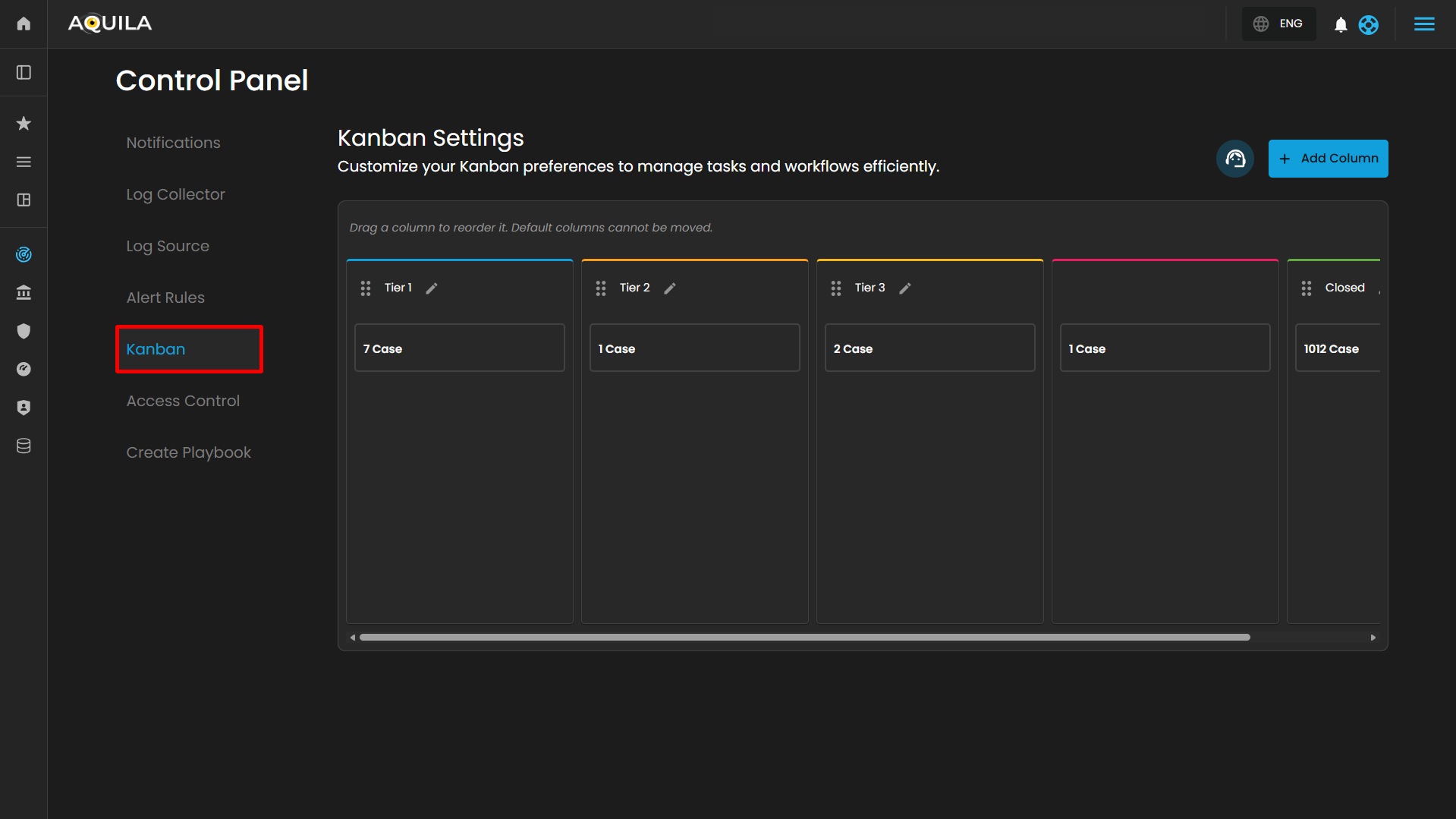Select the 7 Case card in Tier 1

[x=459, y=348]
